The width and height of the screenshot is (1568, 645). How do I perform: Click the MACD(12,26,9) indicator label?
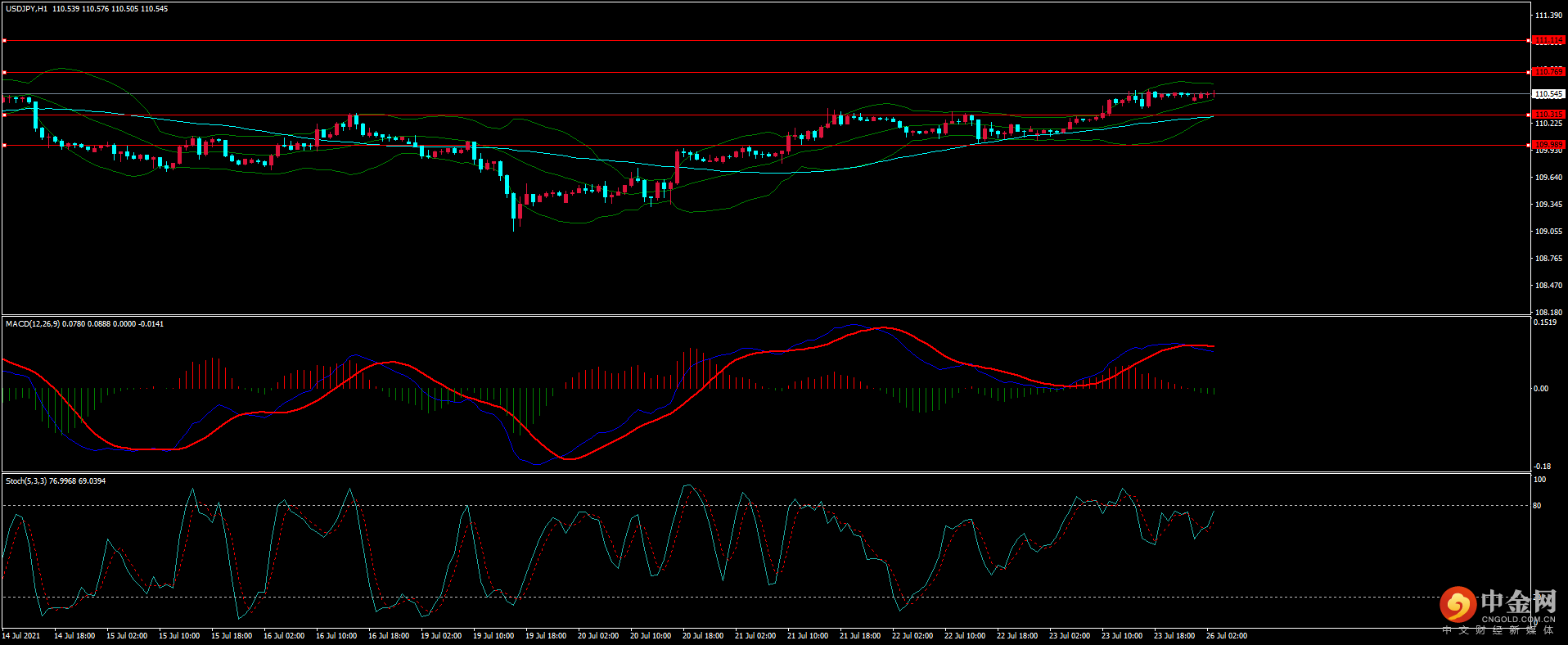(x=32, y=324)
